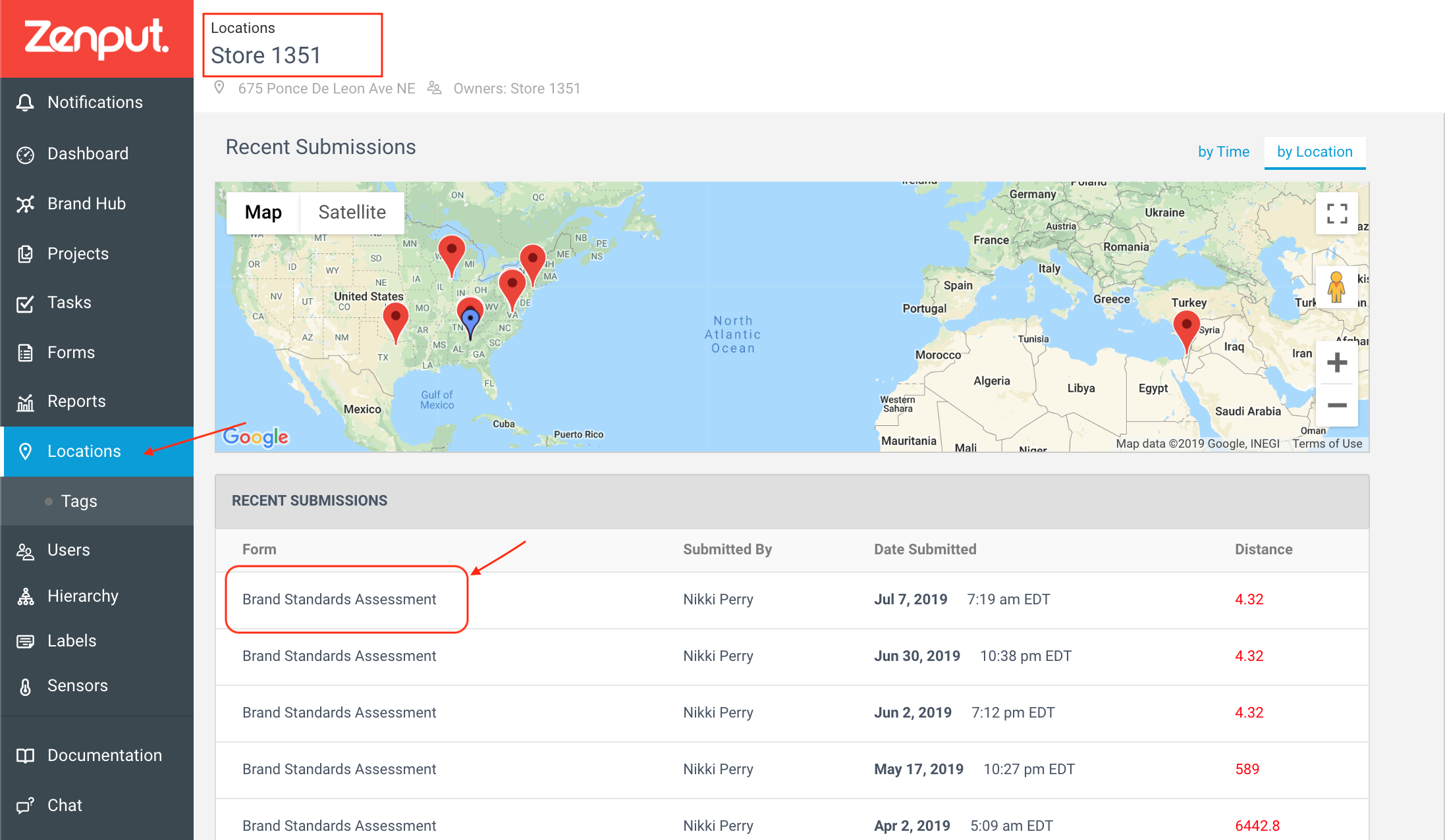Open Jul 7, 2019 Brand Standards Assessment
Viewport: 1445px width, 840px height.
click(339, 600)
